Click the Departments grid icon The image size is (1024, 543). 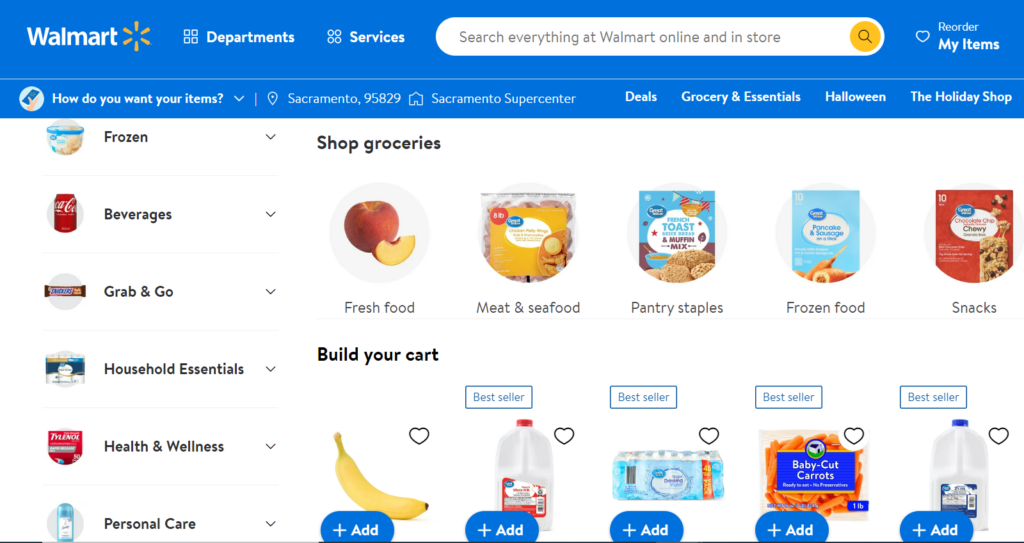tap(191, 37)
